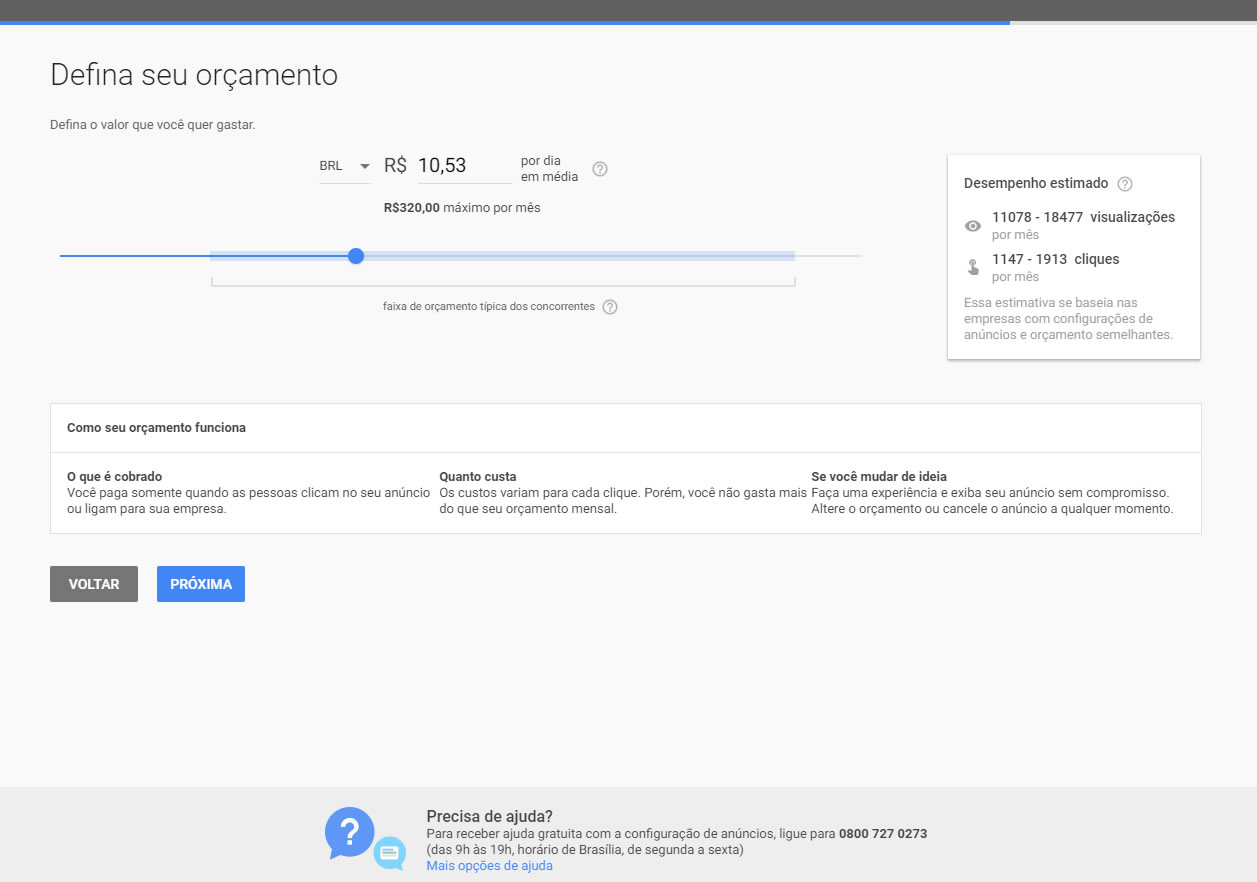Click the R$ currency symbol
The image size is (1257, 882).
(395, 166)
